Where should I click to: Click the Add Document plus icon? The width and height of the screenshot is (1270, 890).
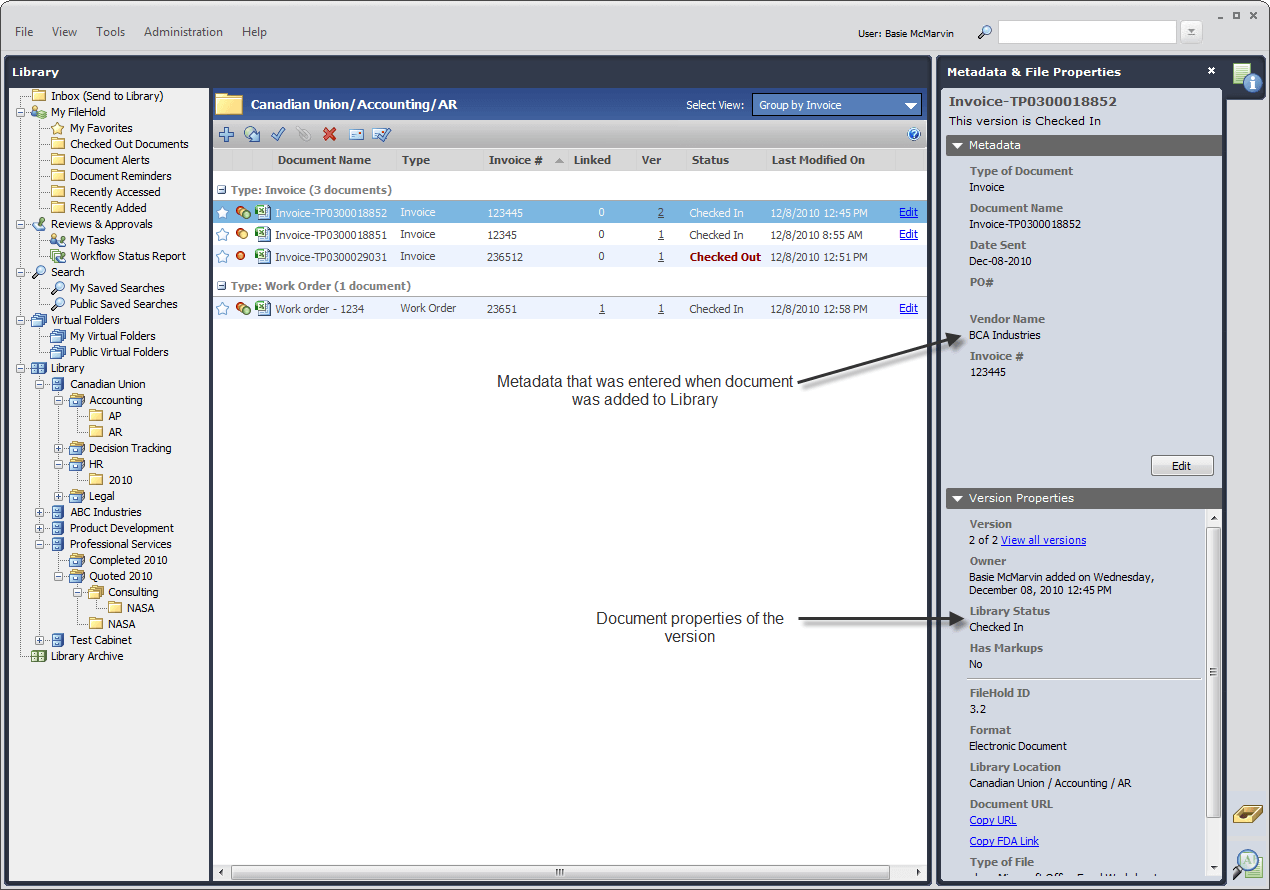point(226,134)
